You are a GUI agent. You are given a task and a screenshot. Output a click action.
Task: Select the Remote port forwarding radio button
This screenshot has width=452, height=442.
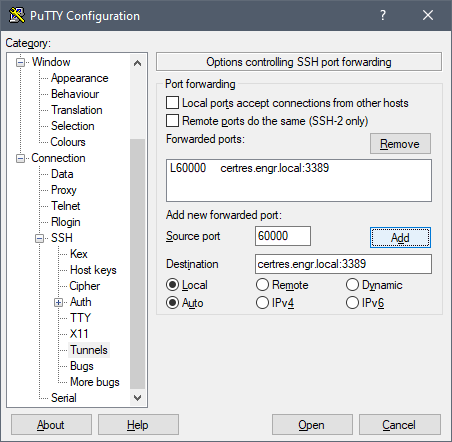(x=262, y=285)
